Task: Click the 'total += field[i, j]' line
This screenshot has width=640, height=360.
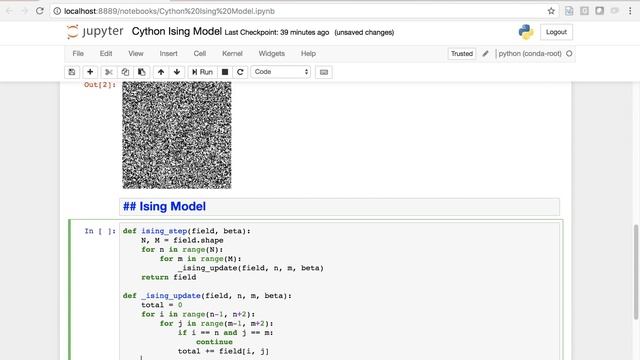Action: click(223, 351)
